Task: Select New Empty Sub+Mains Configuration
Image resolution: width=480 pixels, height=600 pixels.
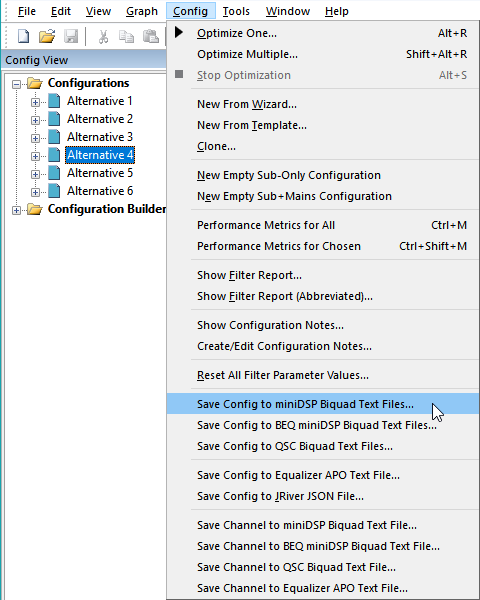Action: click(x=323, y=196)
